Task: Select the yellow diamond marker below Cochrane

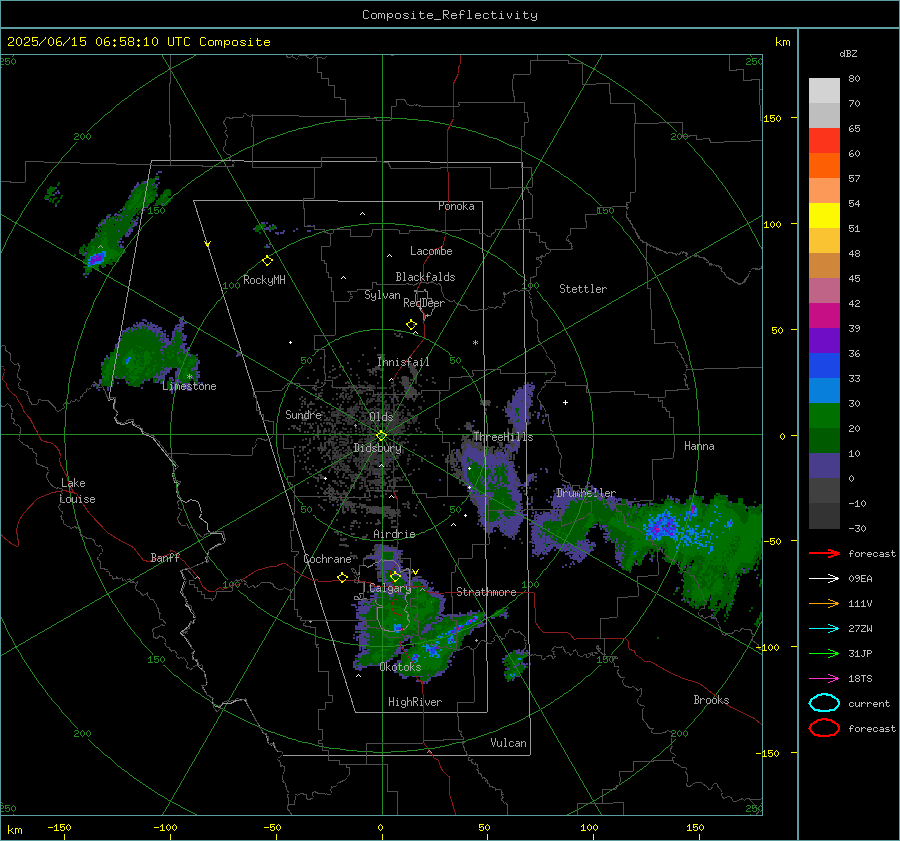Action: point(342,577)
